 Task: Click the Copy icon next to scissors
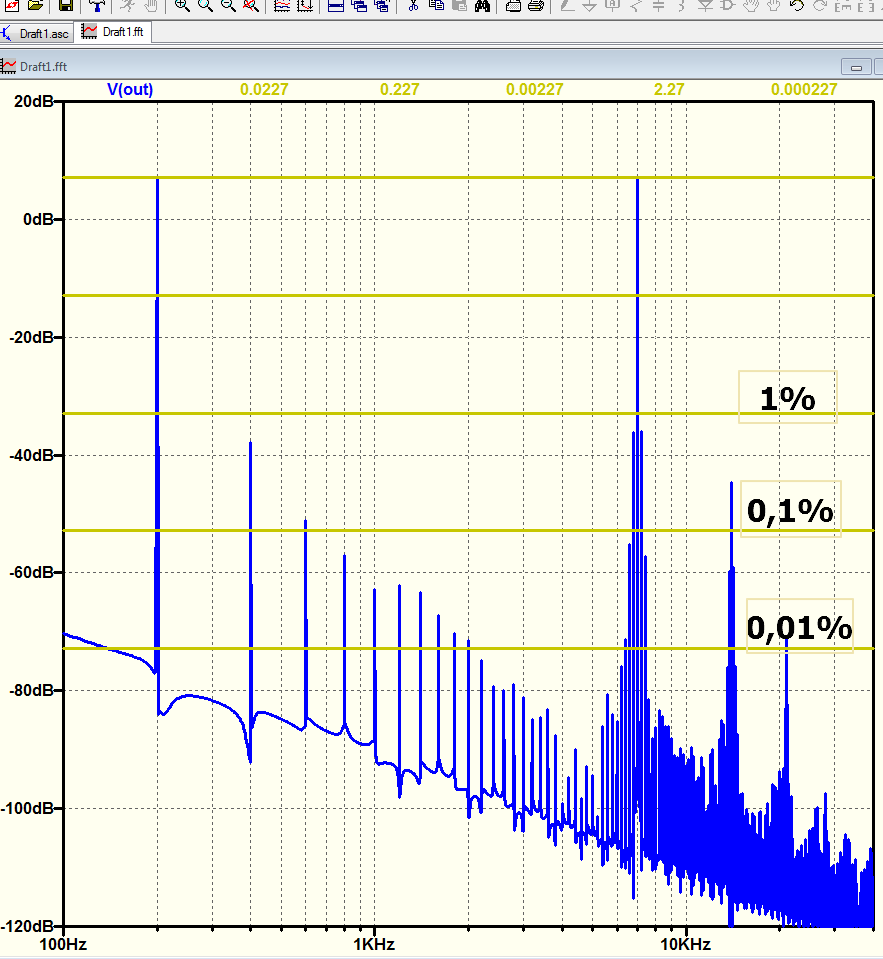[436, 6]
